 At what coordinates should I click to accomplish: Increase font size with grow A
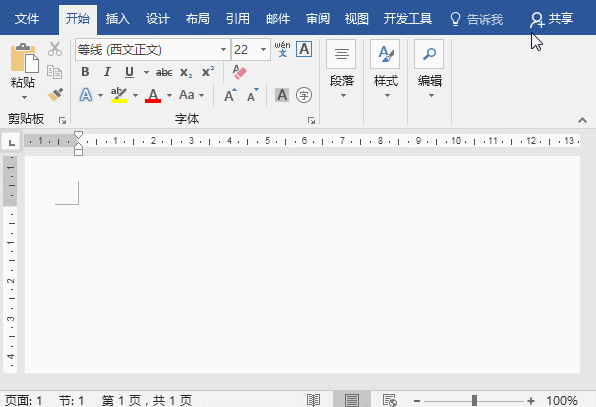(x=230, y=95)
